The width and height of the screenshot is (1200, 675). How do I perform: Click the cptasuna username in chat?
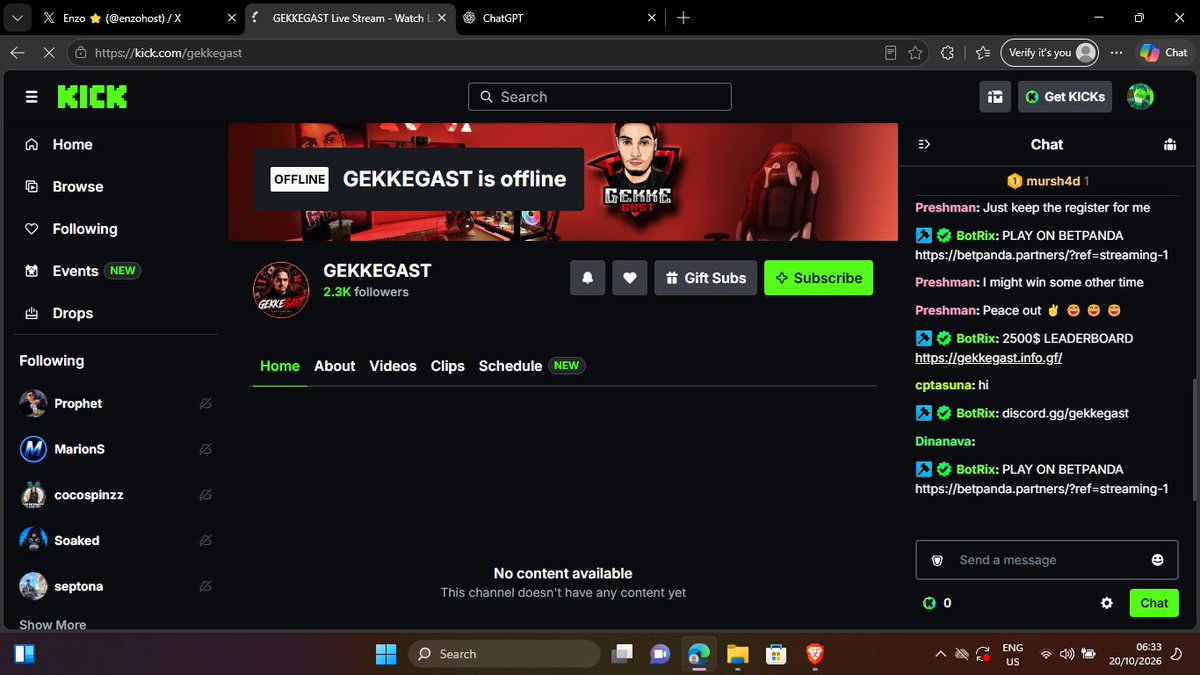(x=943, y=385)
